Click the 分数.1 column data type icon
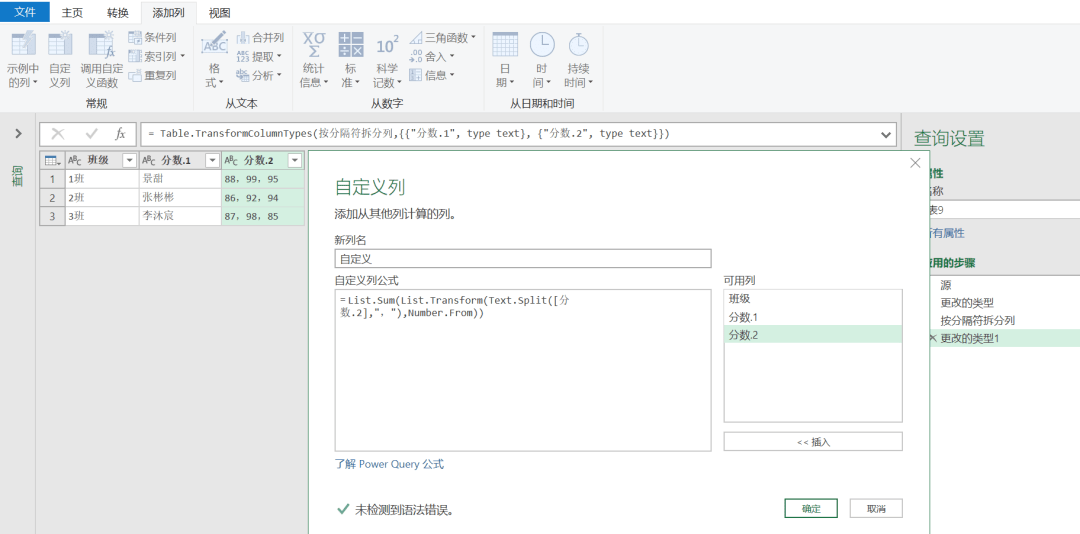 coord(149,161)
